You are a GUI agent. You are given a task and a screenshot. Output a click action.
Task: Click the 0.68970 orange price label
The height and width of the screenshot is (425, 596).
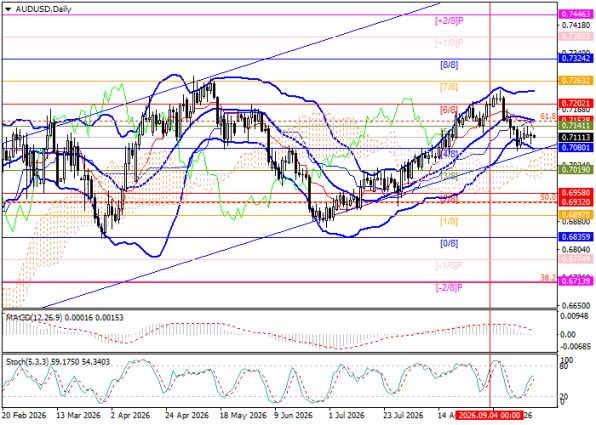[575, 215]
